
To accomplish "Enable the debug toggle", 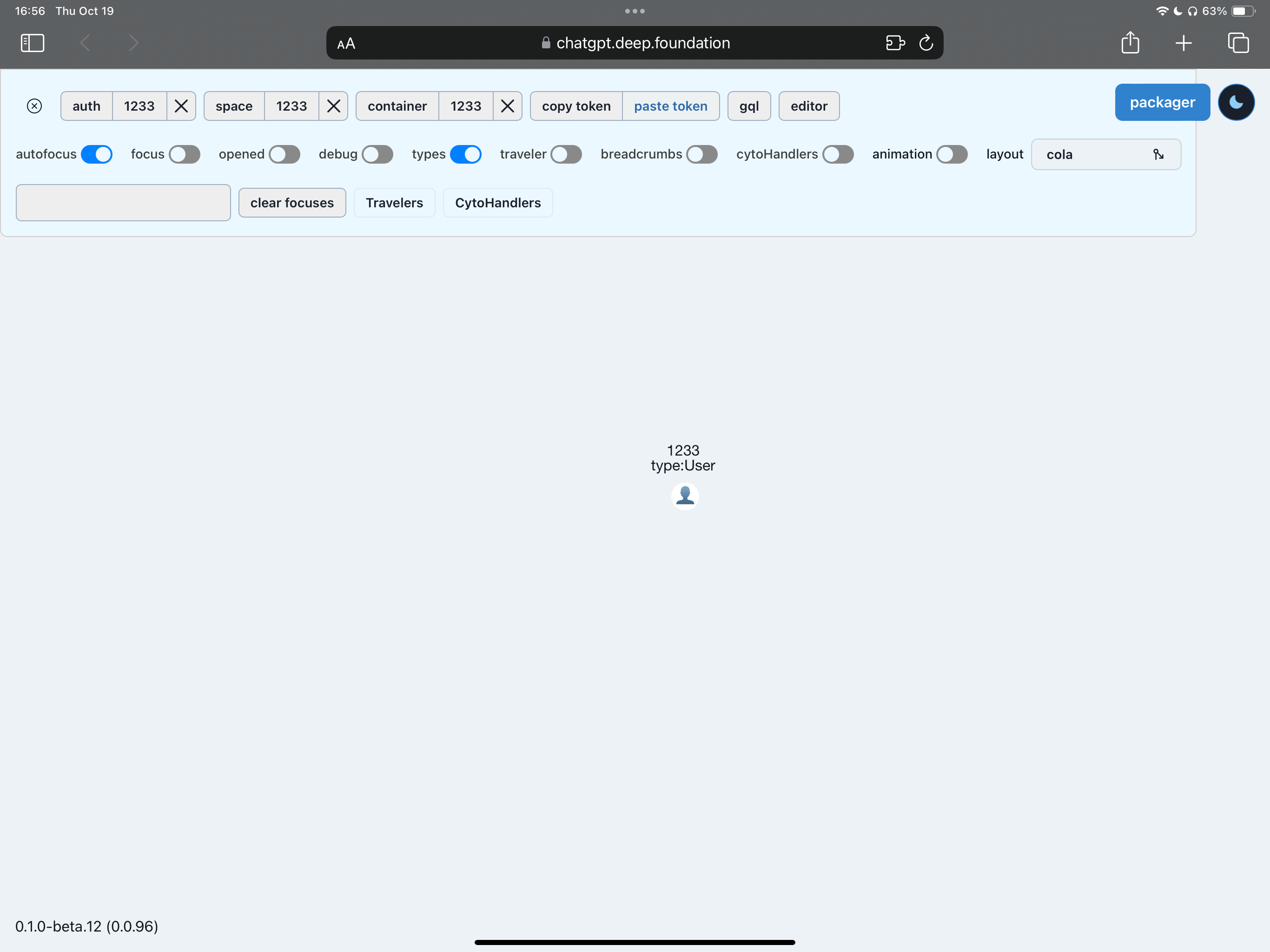I will (x=377, y=154).
